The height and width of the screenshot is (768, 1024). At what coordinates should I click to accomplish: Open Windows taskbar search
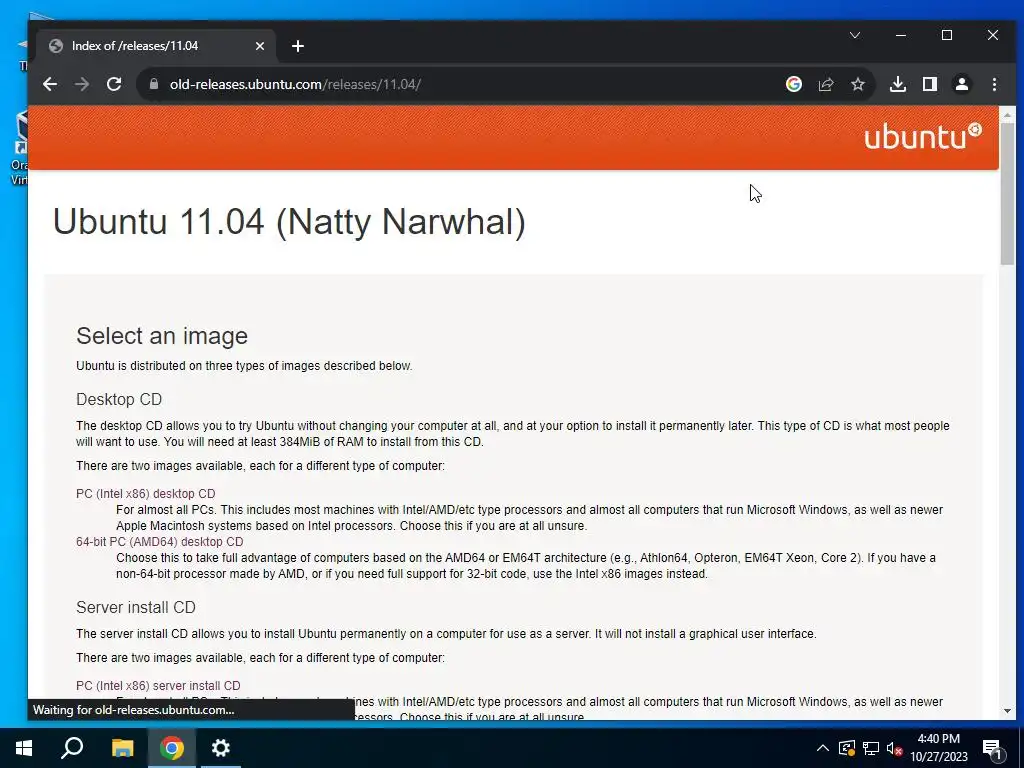coord(72,748)
